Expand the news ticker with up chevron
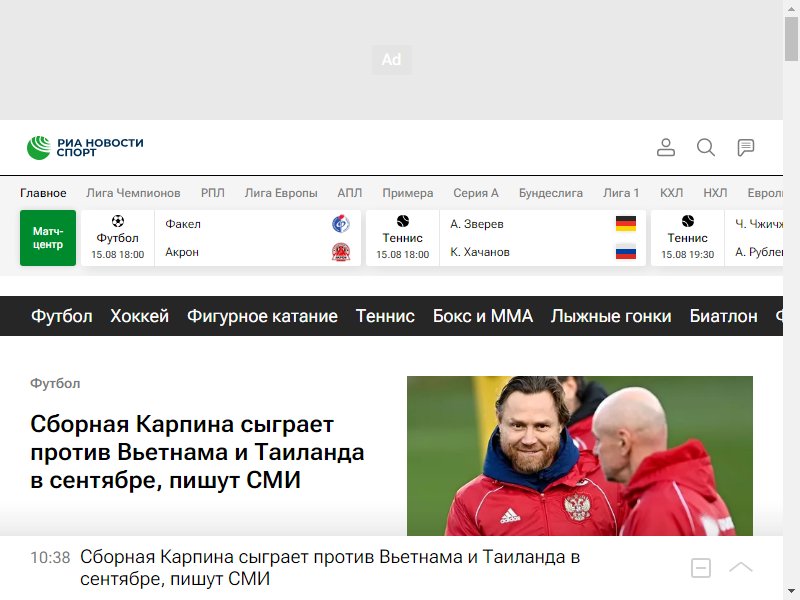 pyautogui.click(x=740, y=567)
